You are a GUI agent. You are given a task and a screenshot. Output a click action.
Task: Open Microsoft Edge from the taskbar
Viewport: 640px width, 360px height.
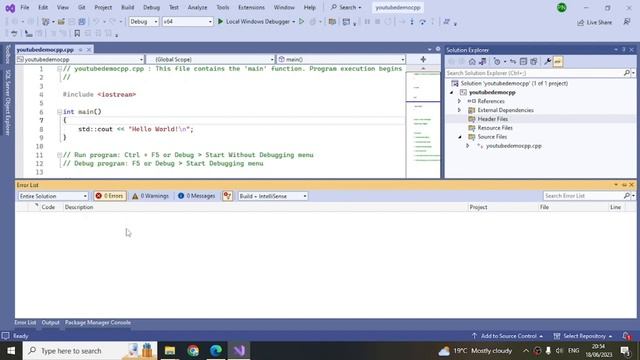click(216, 351)
